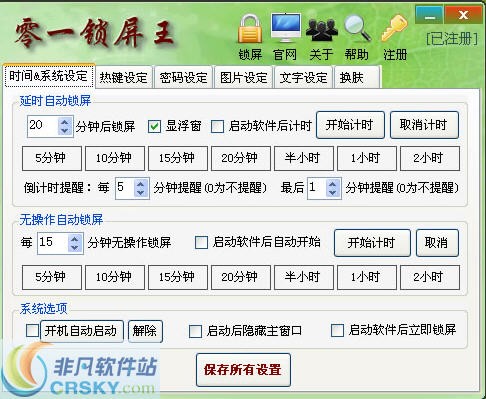Choose 2小时 preset under 延时自动锁屏
The height and width of the screenshot is (399, 486).
[x=430, y=158]
